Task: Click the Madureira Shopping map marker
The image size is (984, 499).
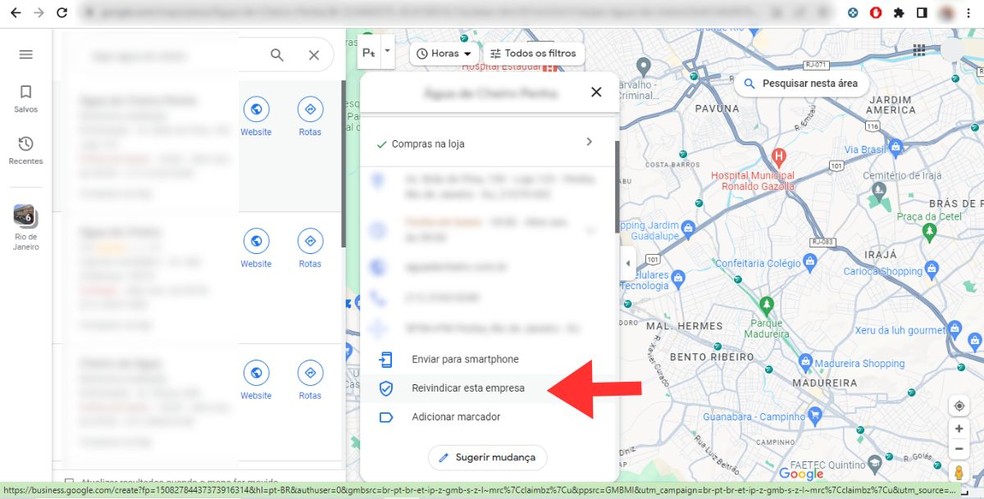Action: 805,362
